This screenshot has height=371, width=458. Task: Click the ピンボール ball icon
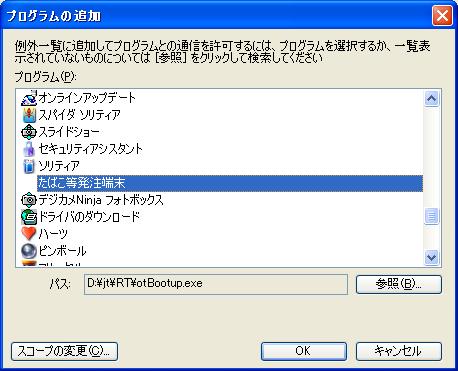pyautogui.click(x=29, y=251)
